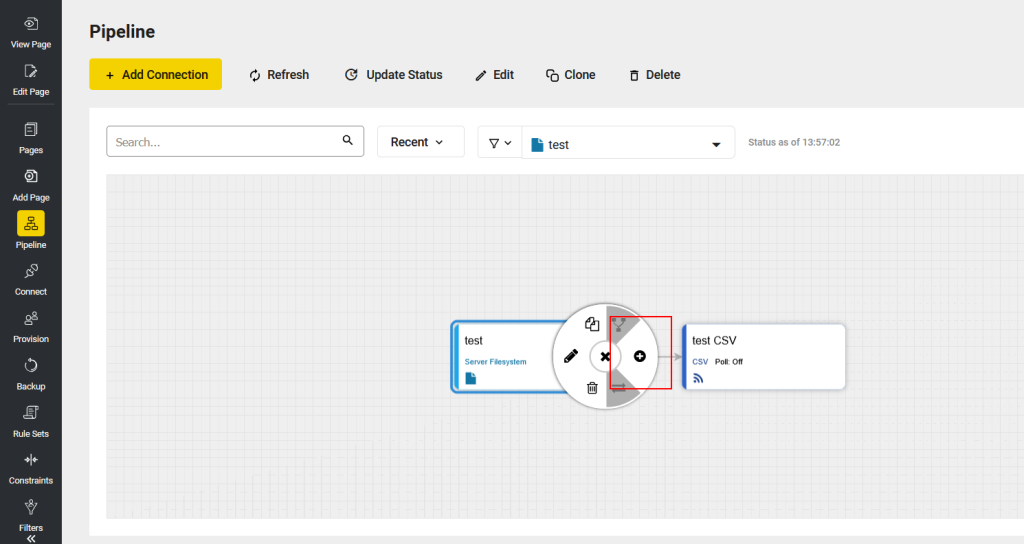The image size is (1024, 544).
Task: Click the copy icon in radial menu
Action: 592,324
